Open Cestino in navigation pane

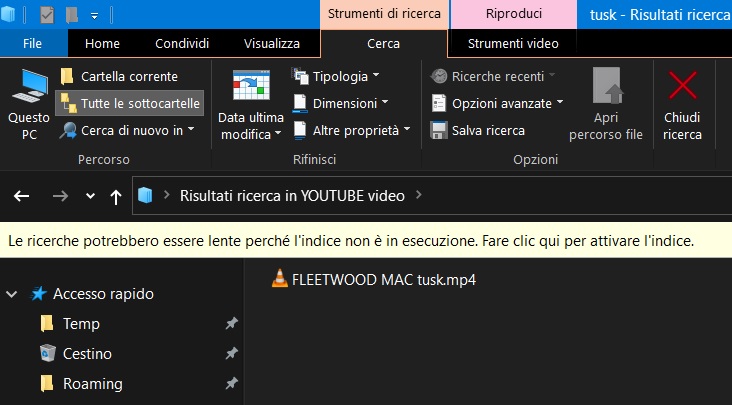[x=87, y=354]
